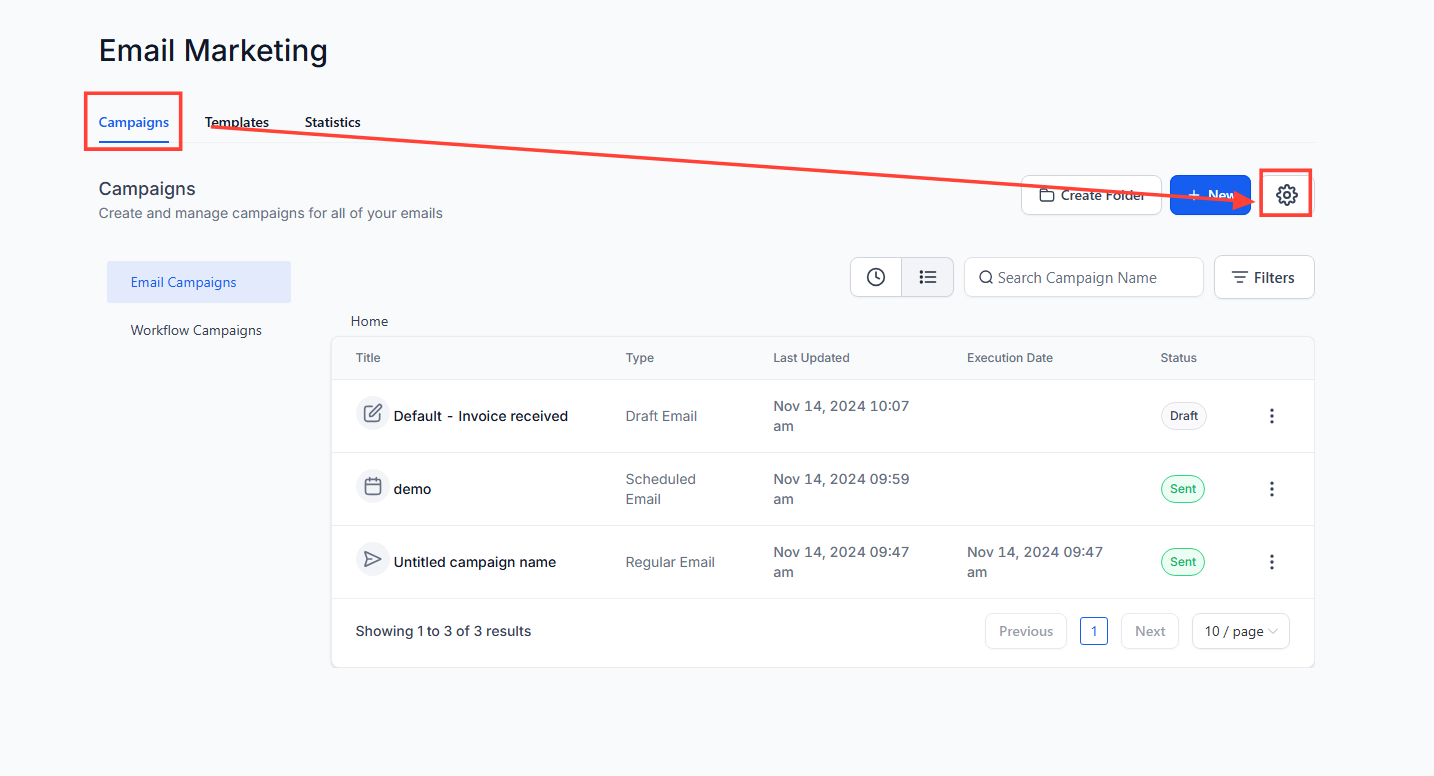
Task: Click paper plane icon beside Untitled campaign name
Action: click(x=372, y=560)
